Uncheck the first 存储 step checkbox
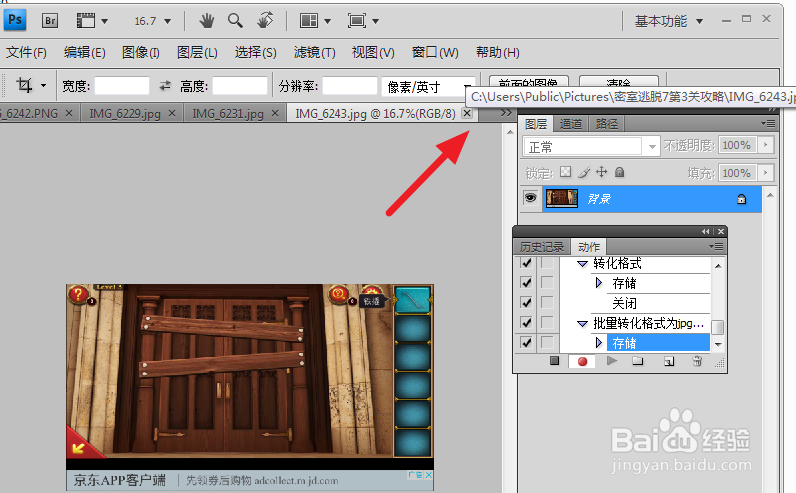The height and width of the screenshot is (493, 796). click(526, 282)
